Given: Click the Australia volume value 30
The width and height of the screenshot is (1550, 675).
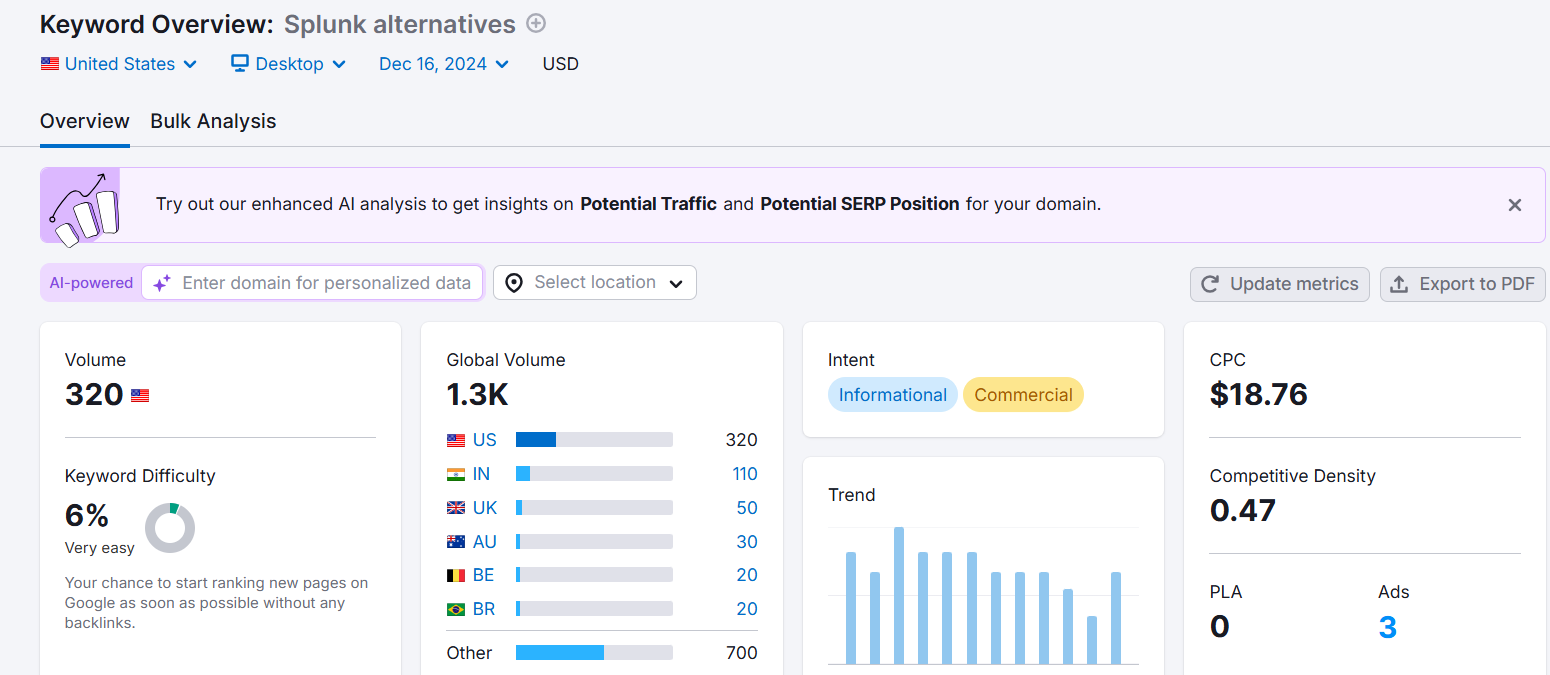Looking at the screenshot, I should (x=747, y=542).
